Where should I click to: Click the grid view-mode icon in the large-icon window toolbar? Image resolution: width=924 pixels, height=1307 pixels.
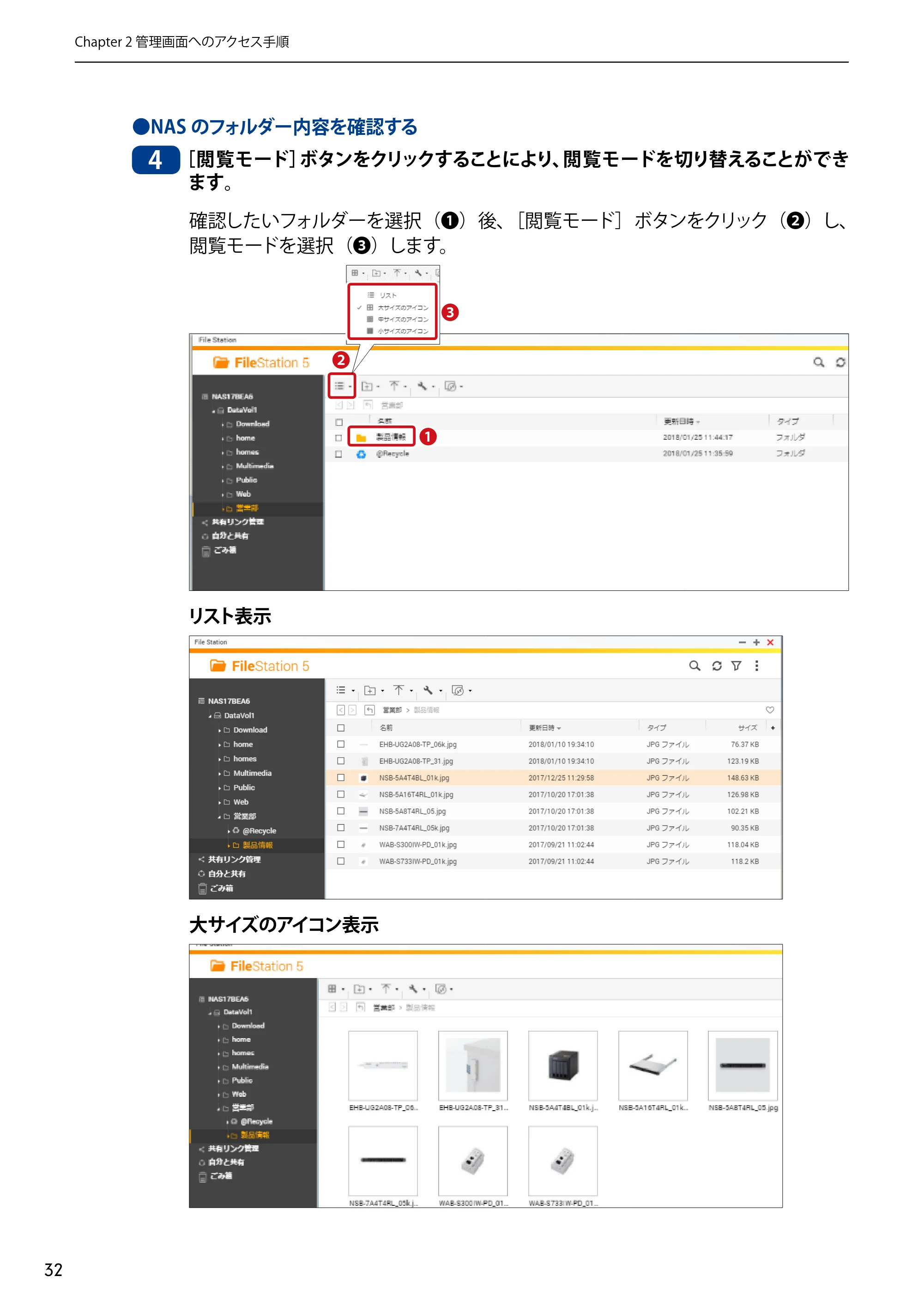tap(332, 989)
